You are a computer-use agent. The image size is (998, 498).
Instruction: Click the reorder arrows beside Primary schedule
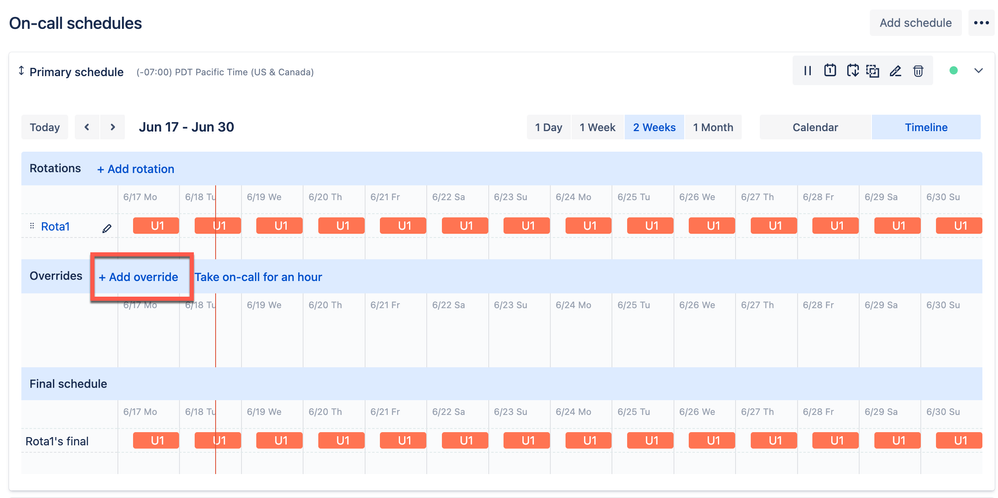(21, 71)
